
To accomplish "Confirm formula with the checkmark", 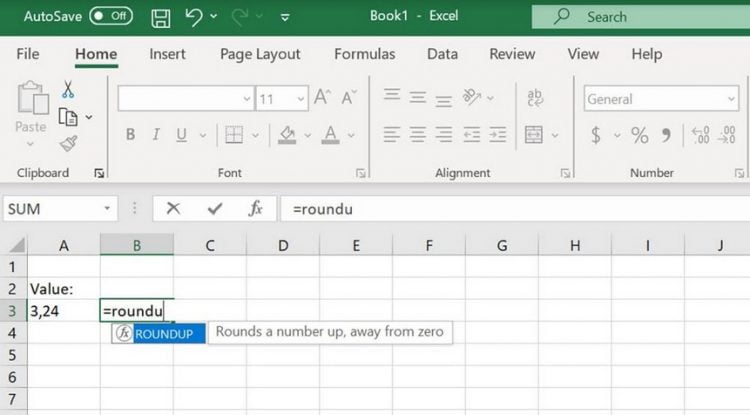I will point(215,208).
